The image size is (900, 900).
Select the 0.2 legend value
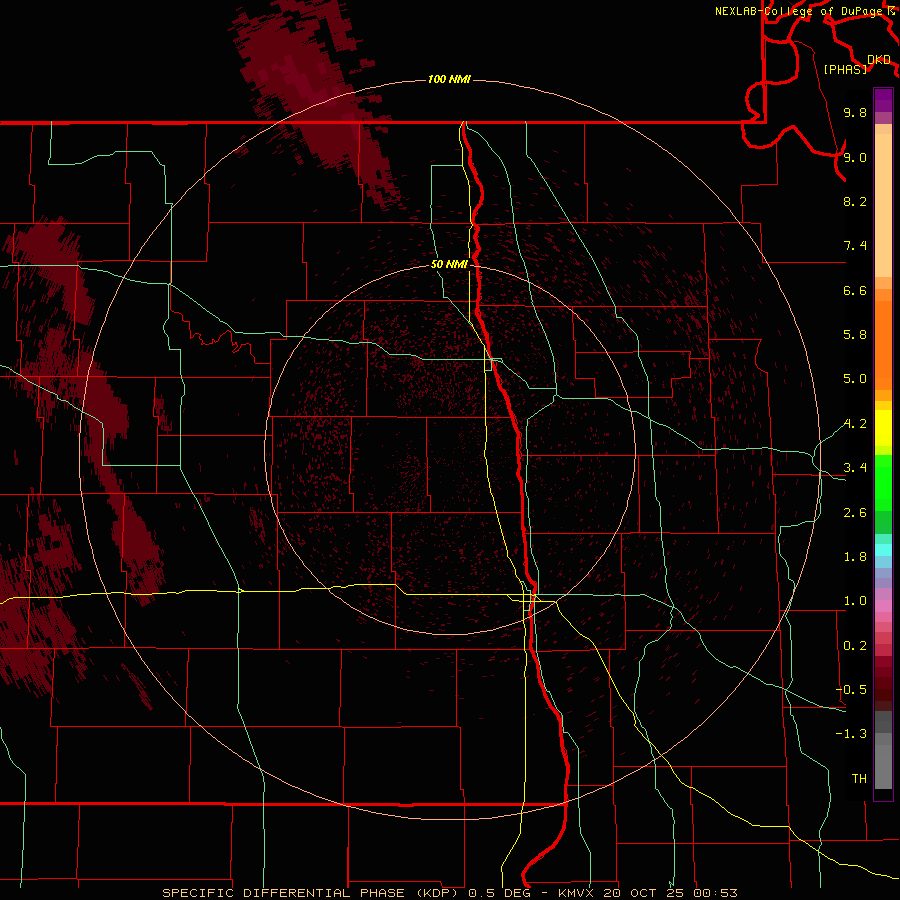click(x=855, y=646)
